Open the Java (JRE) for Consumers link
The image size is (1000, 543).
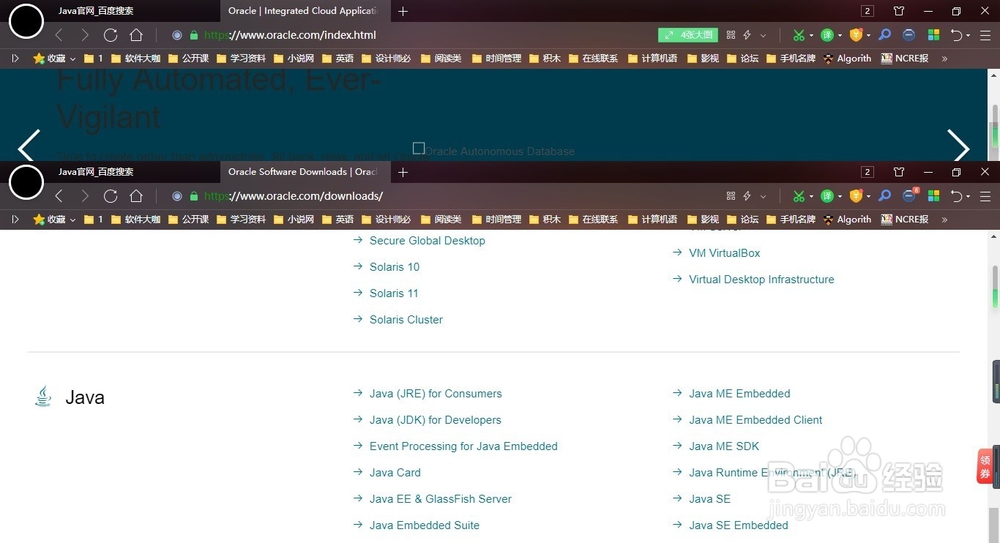(436, 394)
